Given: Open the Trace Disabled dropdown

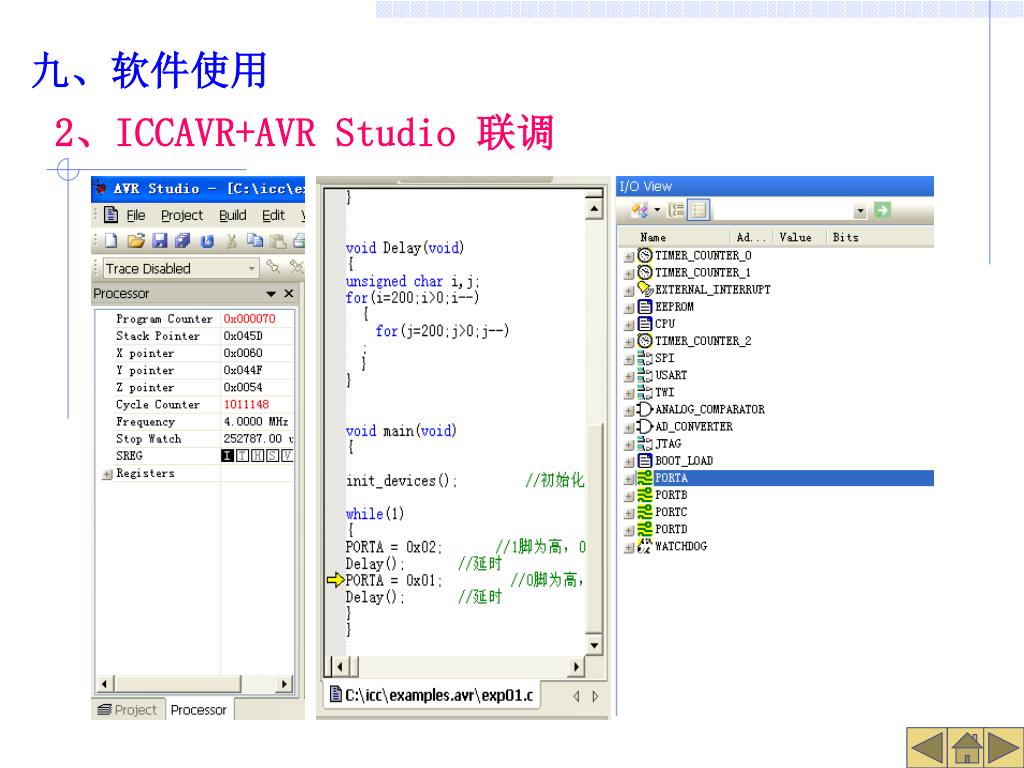Looking at the screenshot, I should tap(251, 268).
